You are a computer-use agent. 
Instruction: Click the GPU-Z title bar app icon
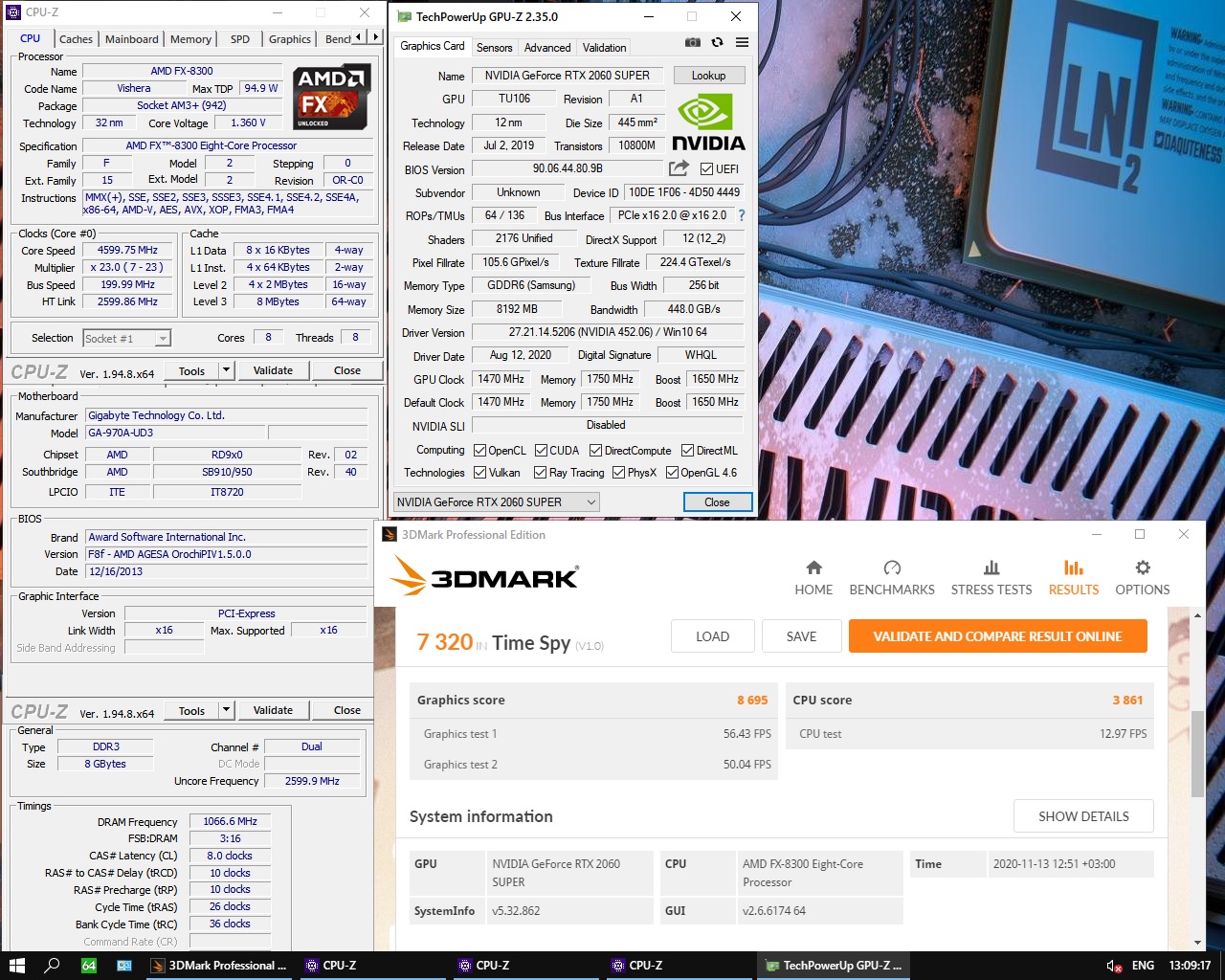[404, 16]
